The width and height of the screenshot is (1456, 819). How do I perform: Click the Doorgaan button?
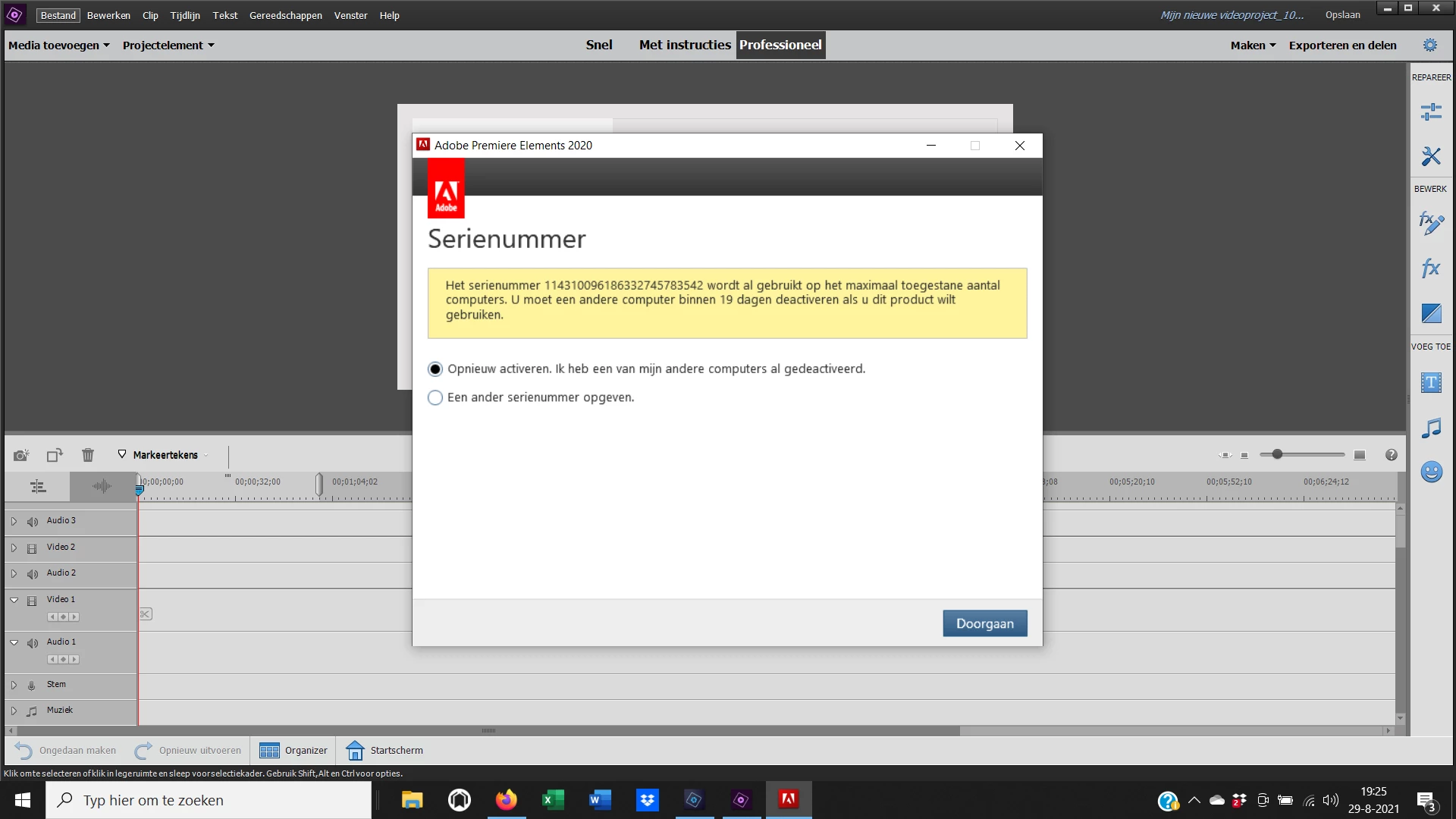[x=984, y=623]
